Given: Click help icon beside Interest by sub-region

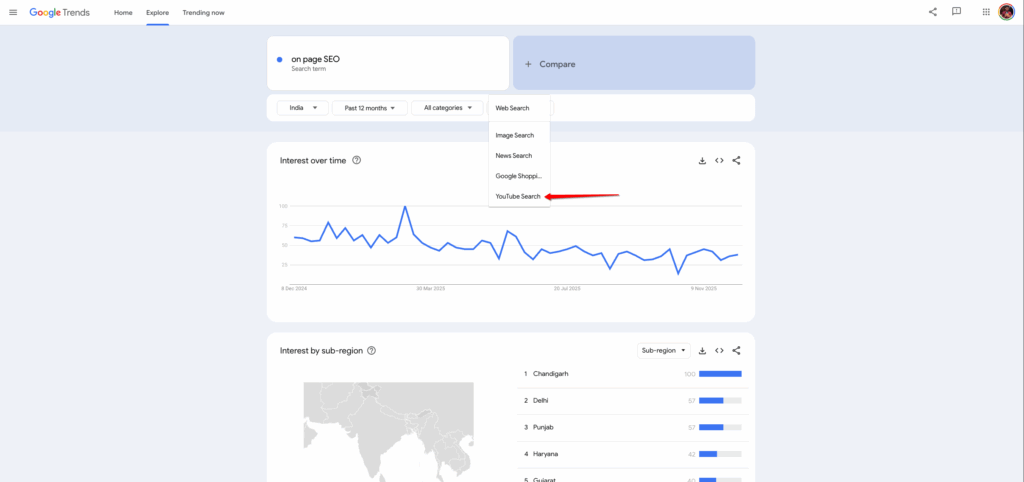Looking at the screenshot, I should 372,351.
